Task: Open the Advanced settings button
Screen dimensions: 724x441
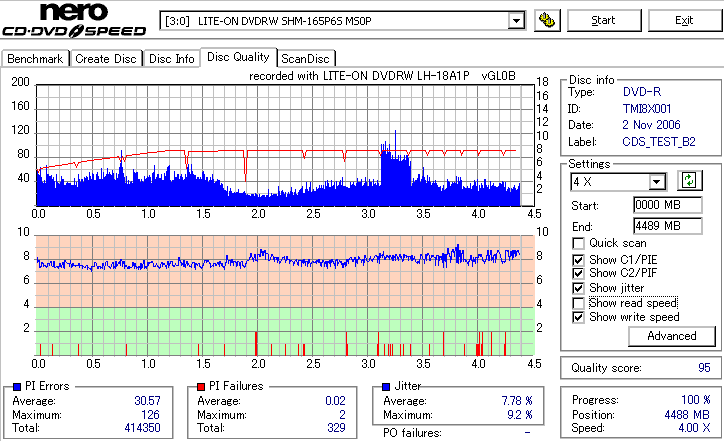Action: click(672, 336)
